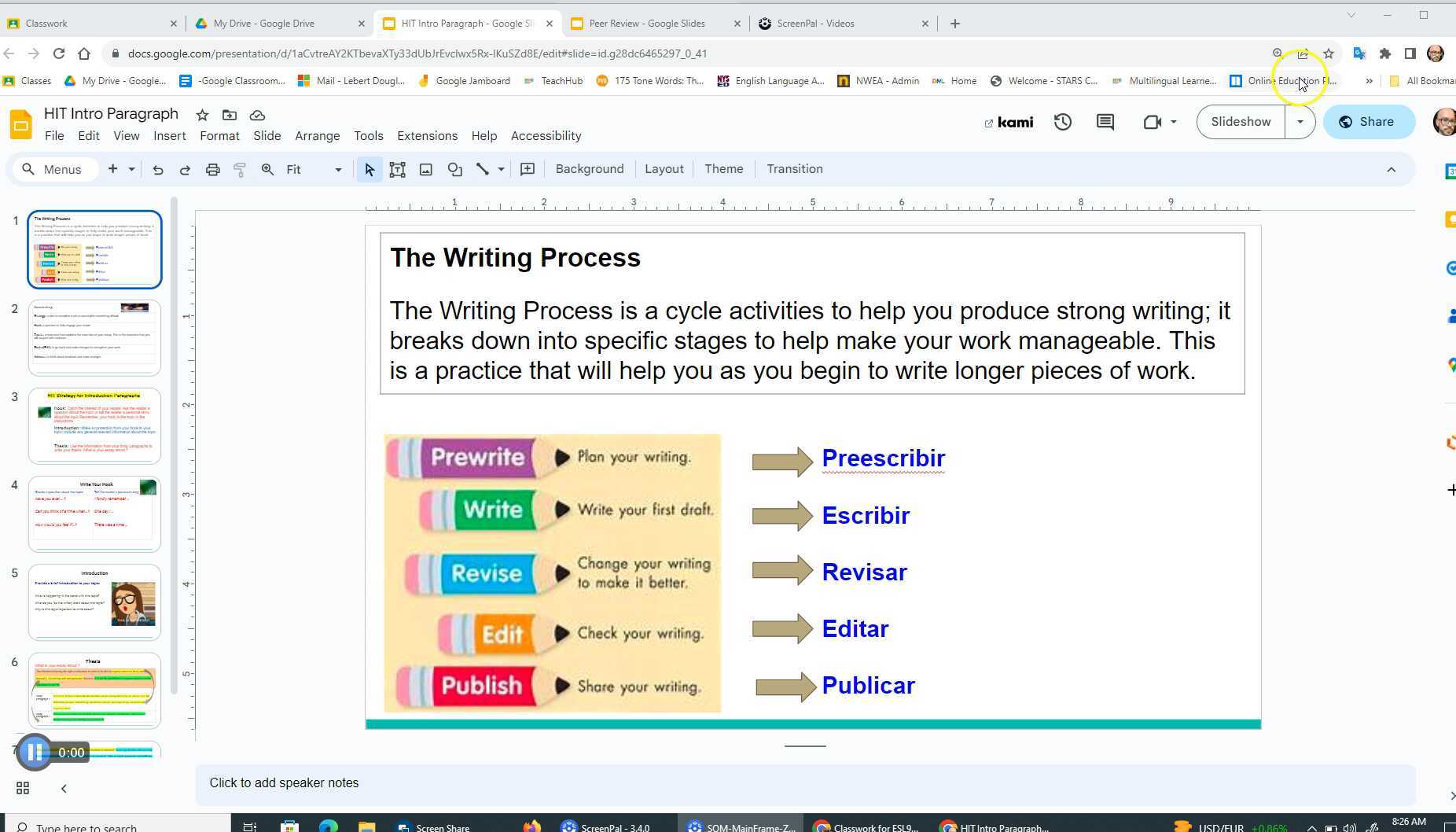The image size is (1456, 832).
Task: Select the line drawing tool
Action: pos(483,169)
